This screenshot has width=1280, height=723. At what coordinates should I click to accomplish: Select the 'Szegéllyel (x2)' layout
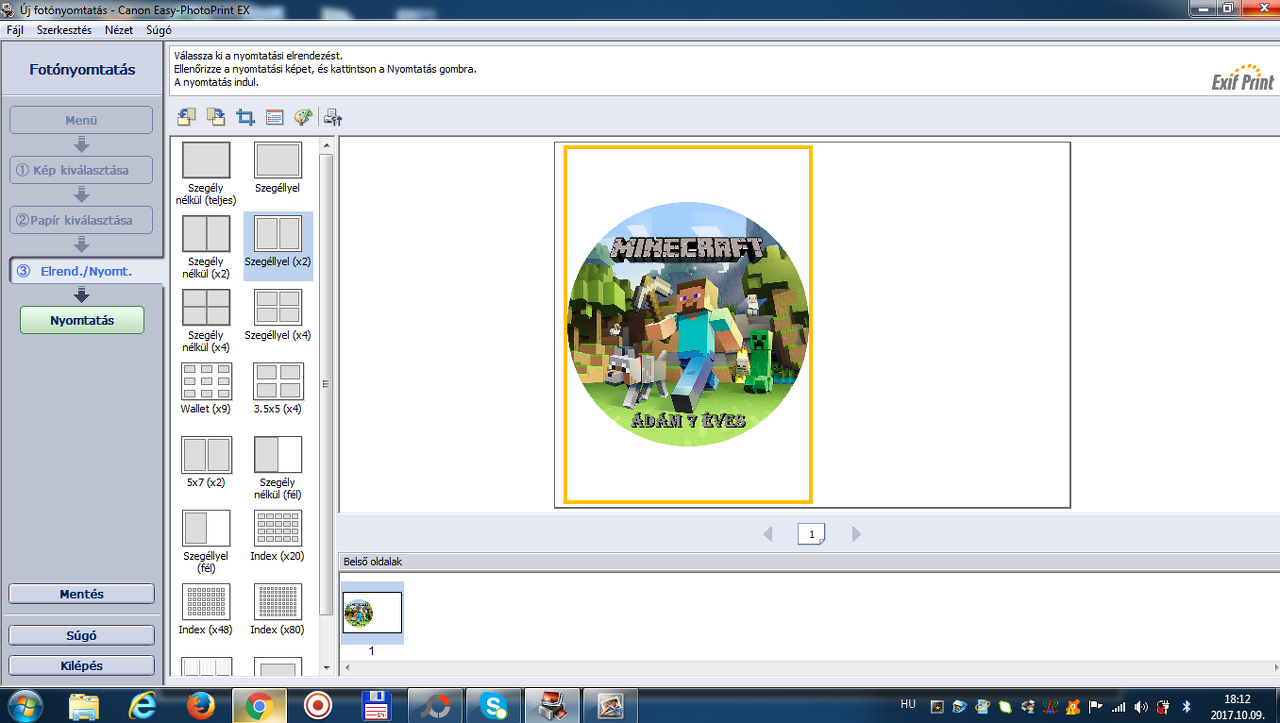278,246
